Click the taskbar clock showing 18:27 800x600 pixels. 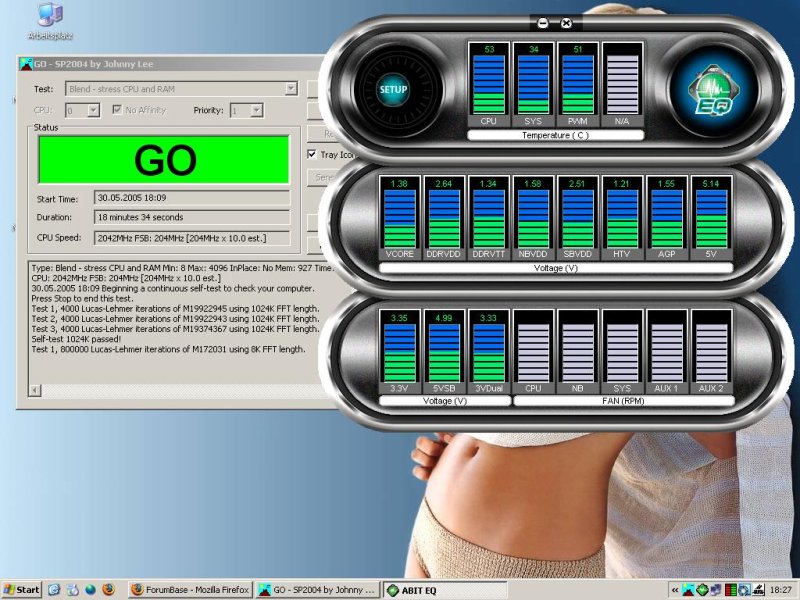pyautogui.click(x=781, y=590)
